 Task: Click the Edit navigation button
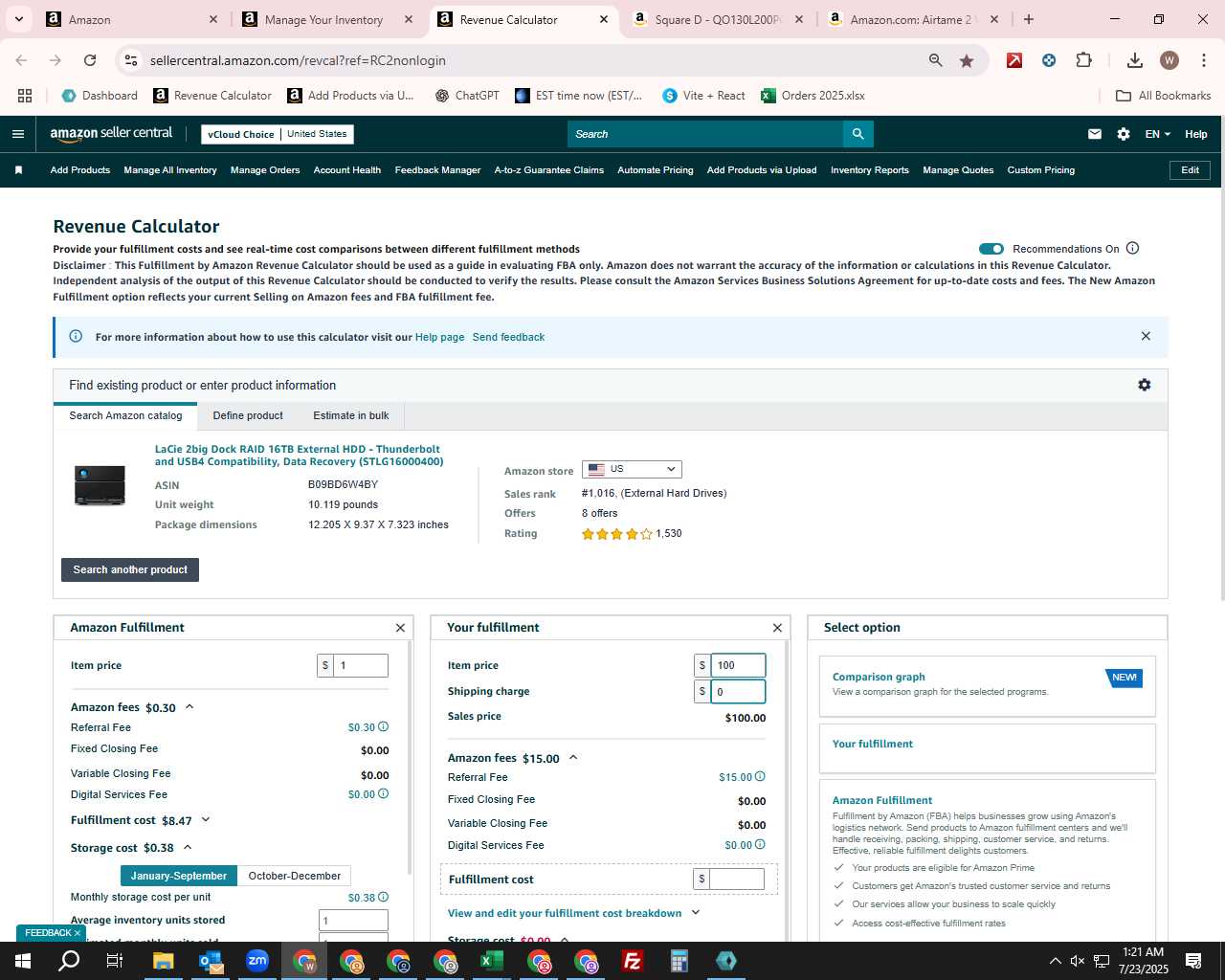click(1190, 170)
